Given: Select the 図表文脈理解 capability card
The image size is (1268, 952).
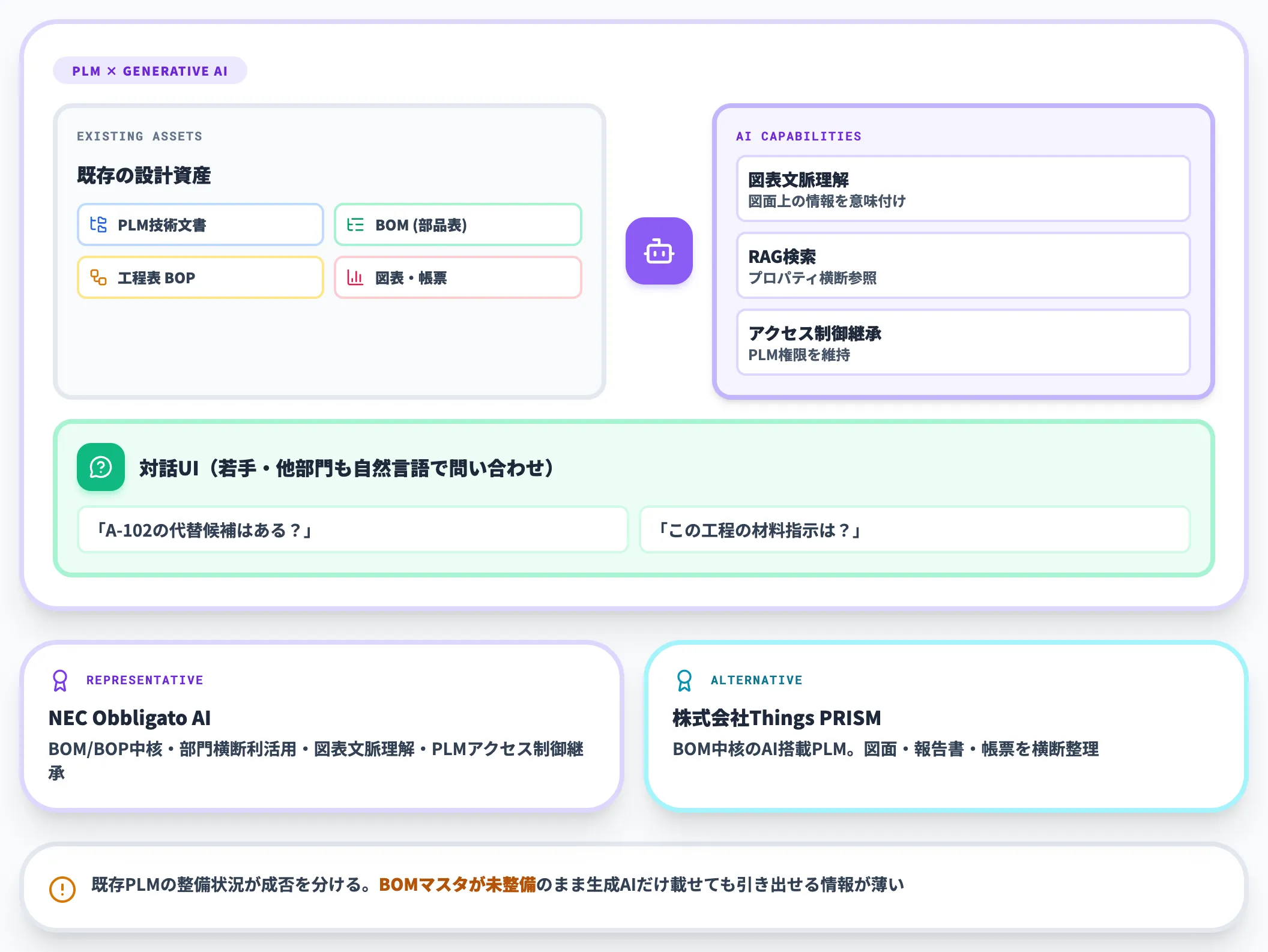Looking at the screenshot, I should coord(964,188).
